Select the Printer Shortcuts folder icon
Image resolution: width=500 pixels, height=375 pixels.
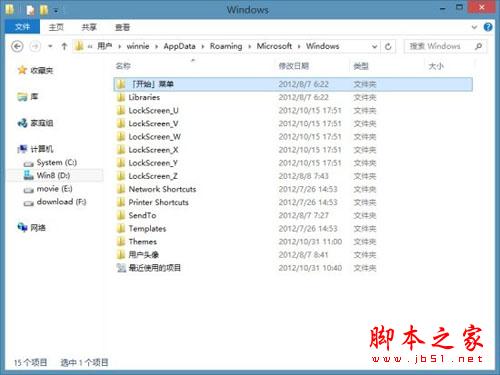[x=121, y=202]
